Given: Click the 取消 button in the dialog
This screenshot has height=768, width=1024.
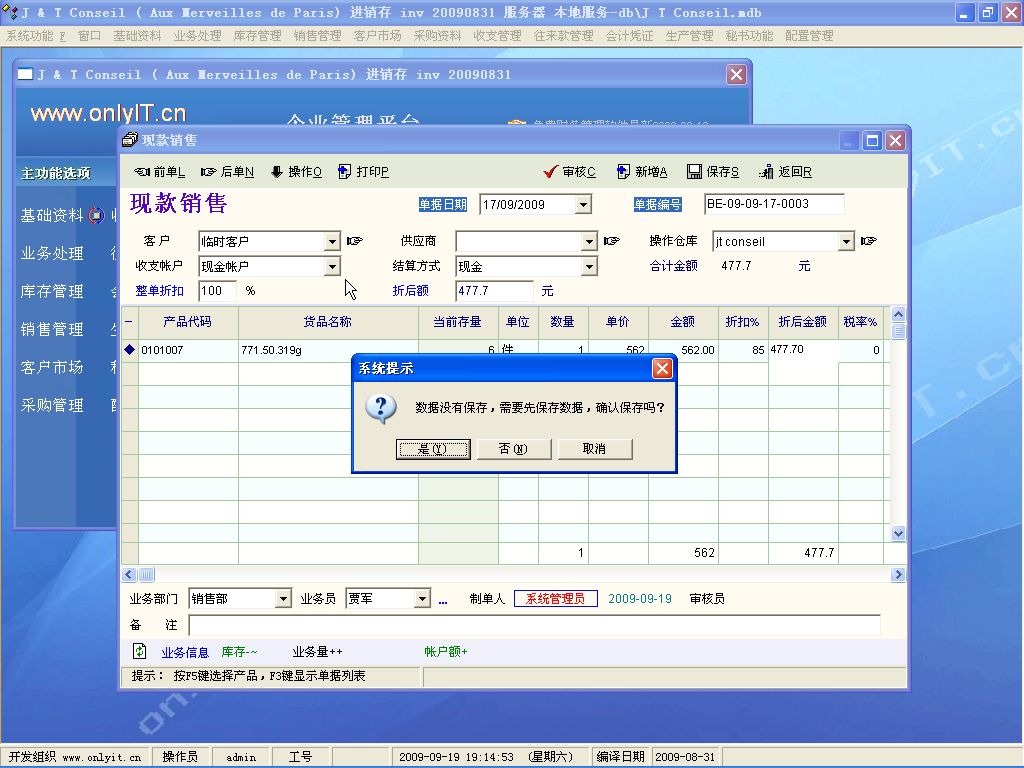Looking at the screenshot, I should click(595, 449).
